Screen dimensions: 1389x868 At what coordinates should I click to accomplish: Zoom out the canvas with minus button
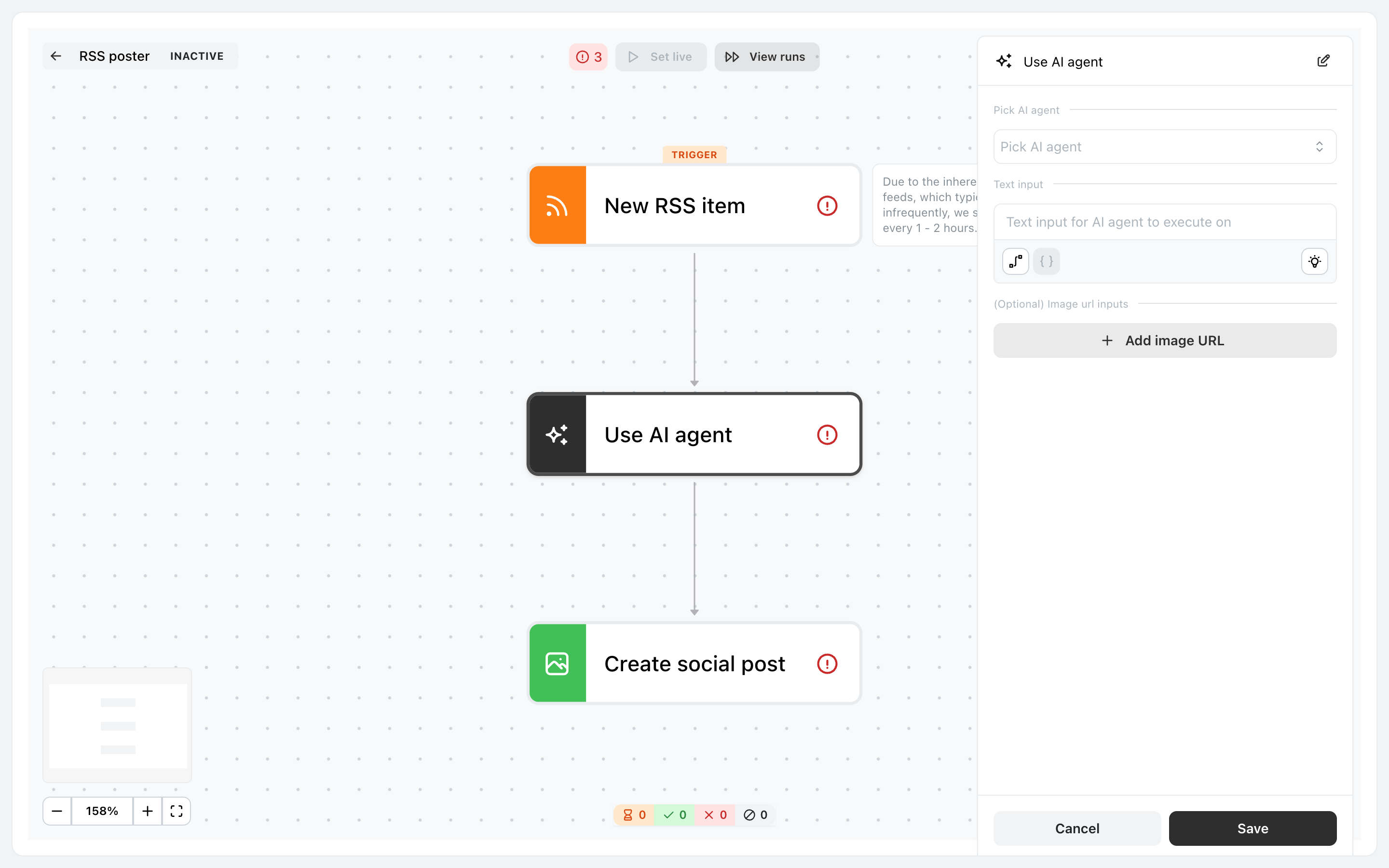coord(57,811)
